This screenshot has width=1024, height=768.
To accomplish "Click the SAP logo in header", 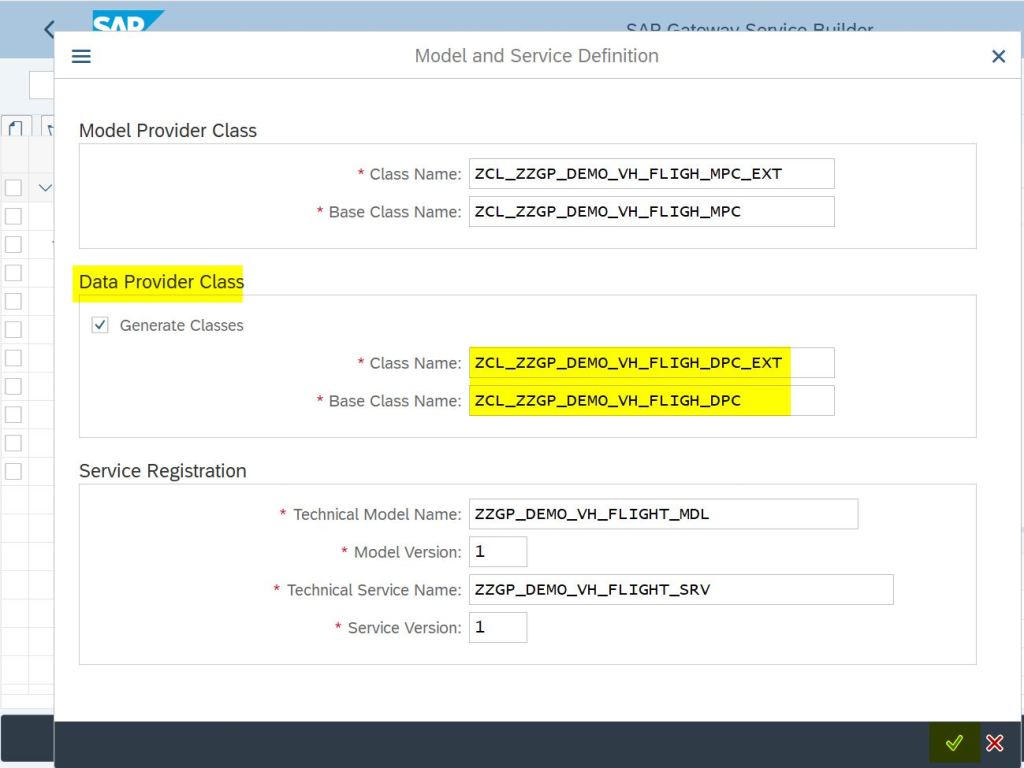I will tap(127, 21).
